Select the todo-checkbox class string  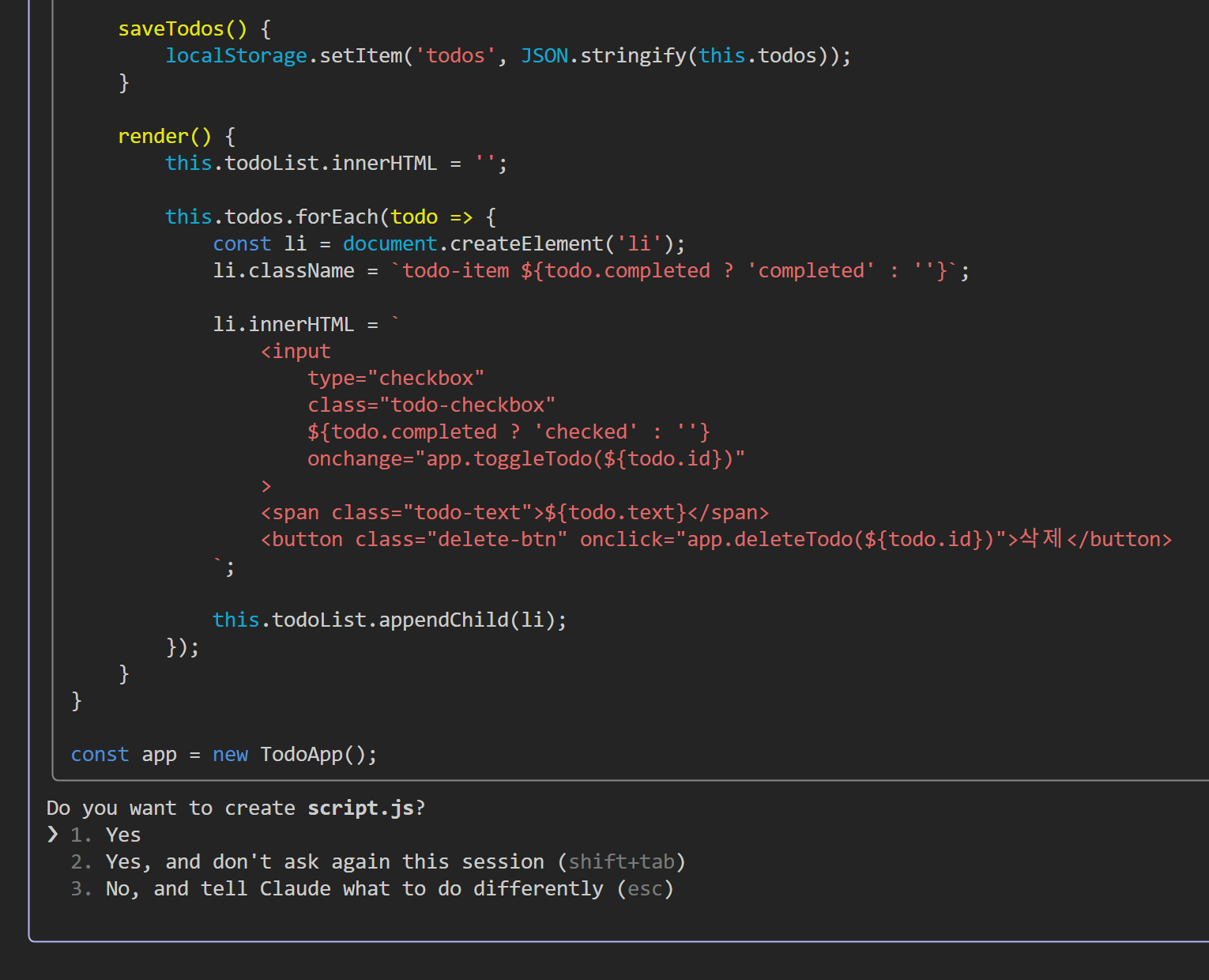pyautogui.click(x=470, y=405)
